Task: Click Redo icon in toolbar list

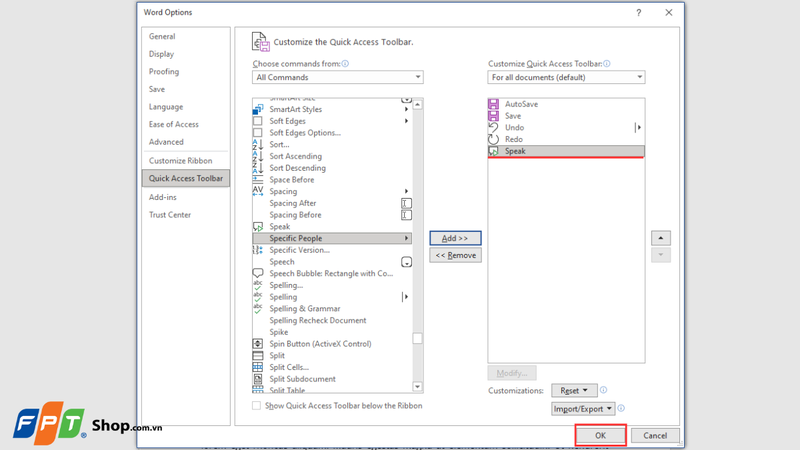Action: (493, 139)
